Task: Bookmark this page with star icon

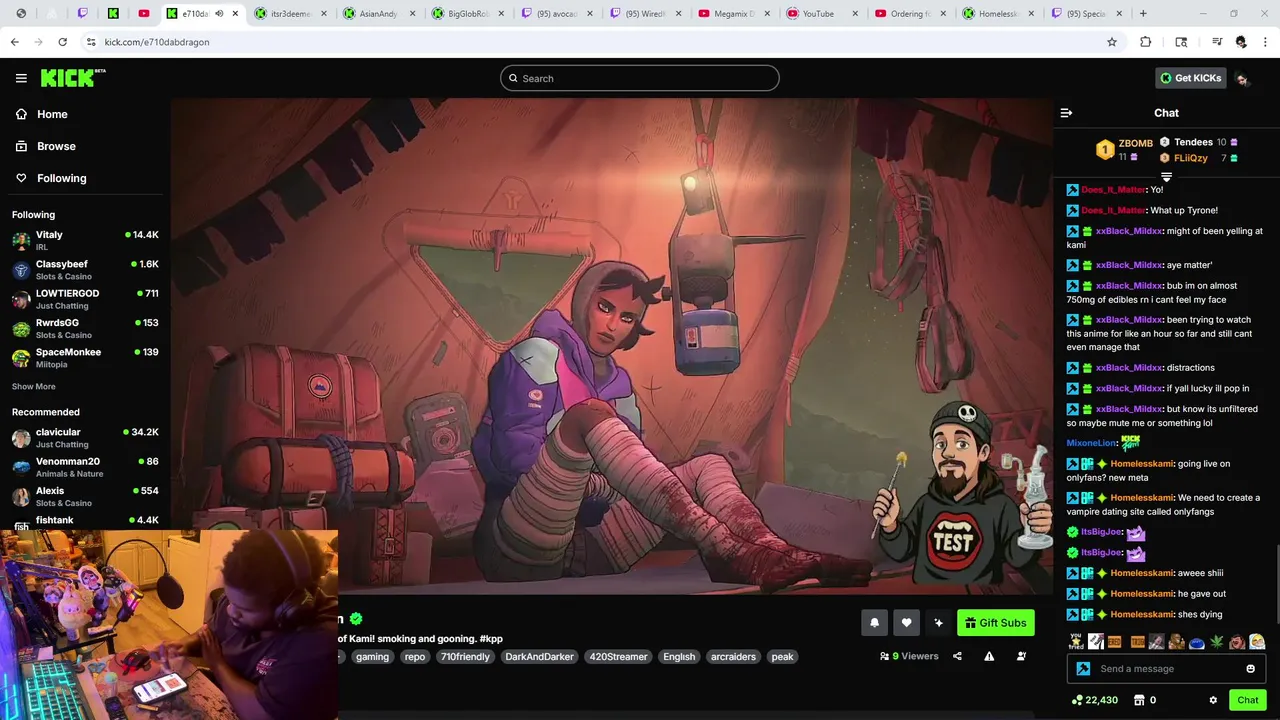Action: [x=1111, y=42]
